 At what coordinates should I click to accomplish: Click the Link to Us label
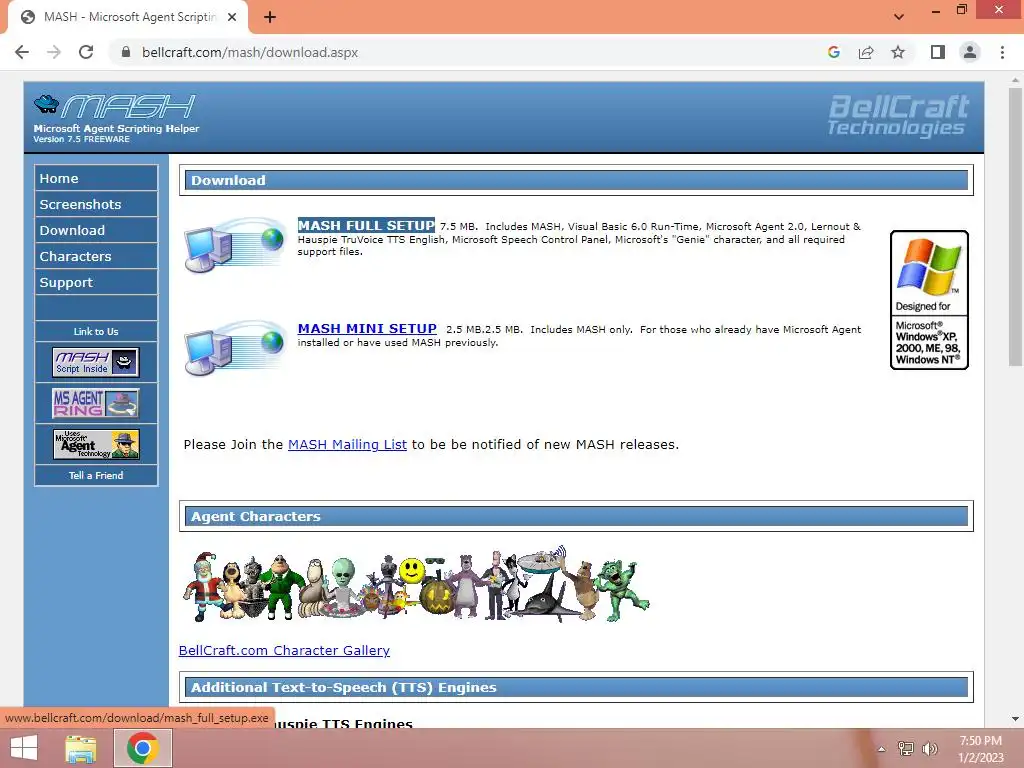pos(96,332)
